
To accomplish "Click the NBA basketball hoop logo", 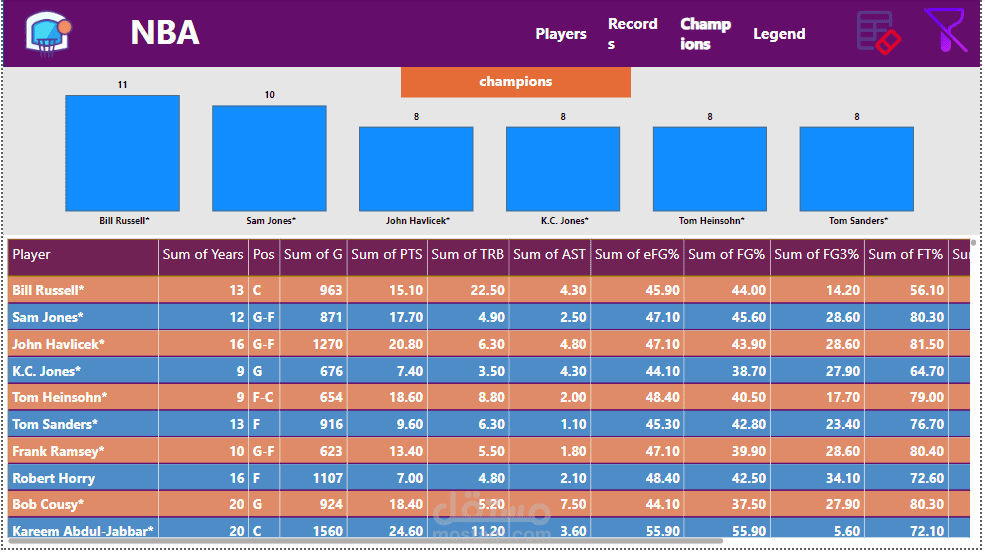I will click(48, 34).
